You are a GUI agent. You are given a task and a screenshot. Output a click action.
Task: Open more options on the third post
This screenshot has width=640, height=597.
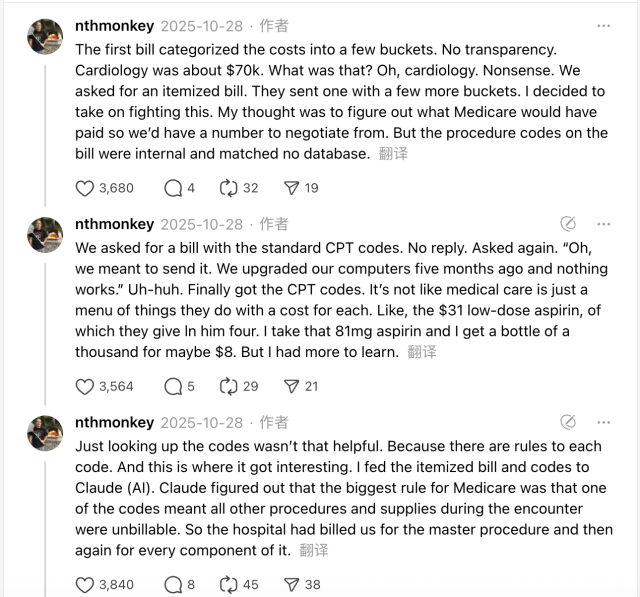point(603,422)
